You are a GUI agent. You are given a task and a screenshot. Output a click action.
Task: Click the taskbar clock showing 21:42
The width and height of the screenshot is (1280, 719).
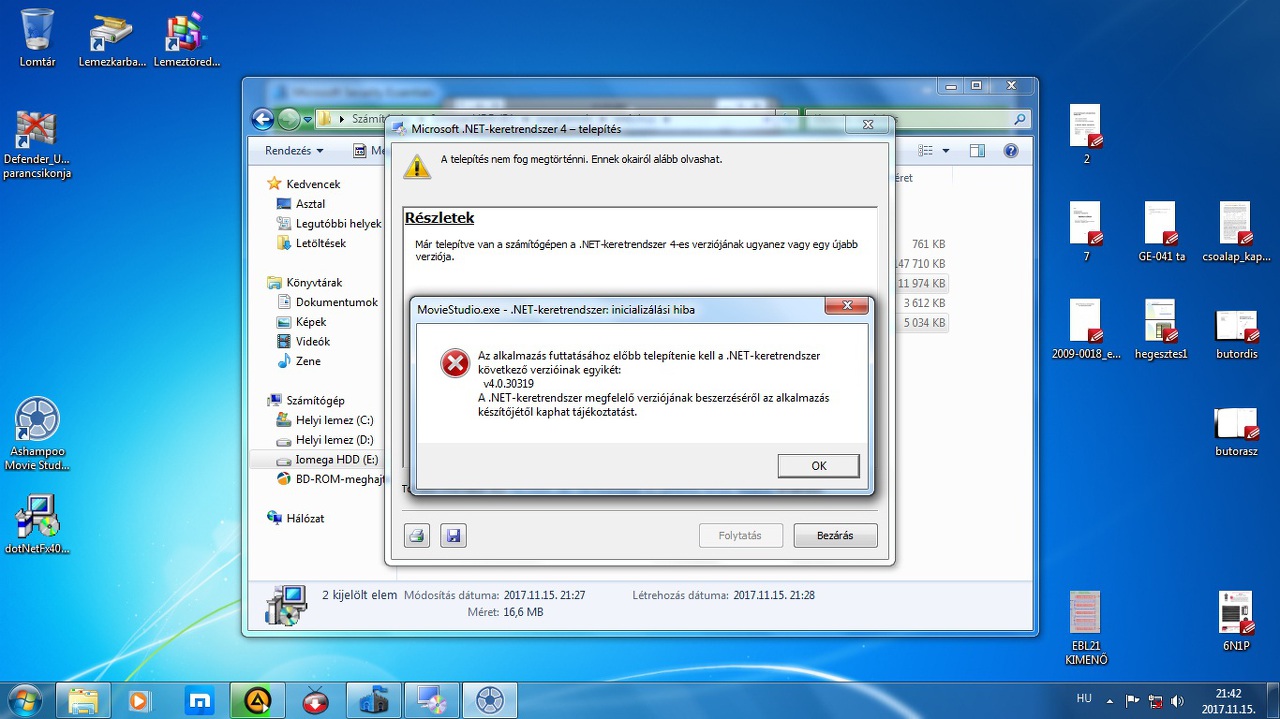tap(1228, 700)
